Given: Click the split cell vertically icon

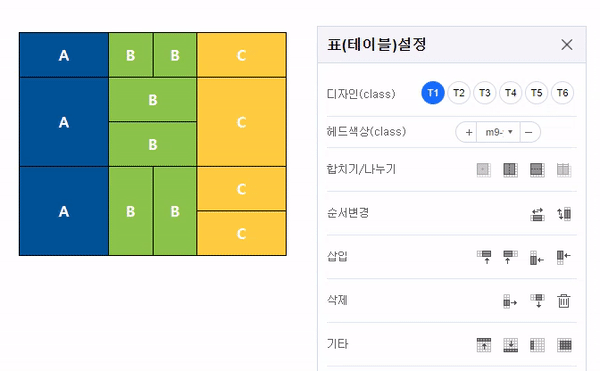Looking at the screenshot, I should 510,170.
